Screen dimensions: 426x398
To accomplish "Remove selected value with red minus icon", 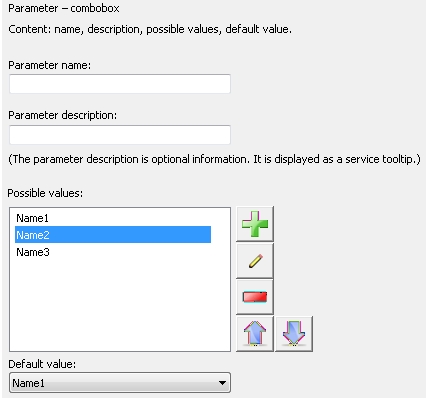I will point(255,297).
